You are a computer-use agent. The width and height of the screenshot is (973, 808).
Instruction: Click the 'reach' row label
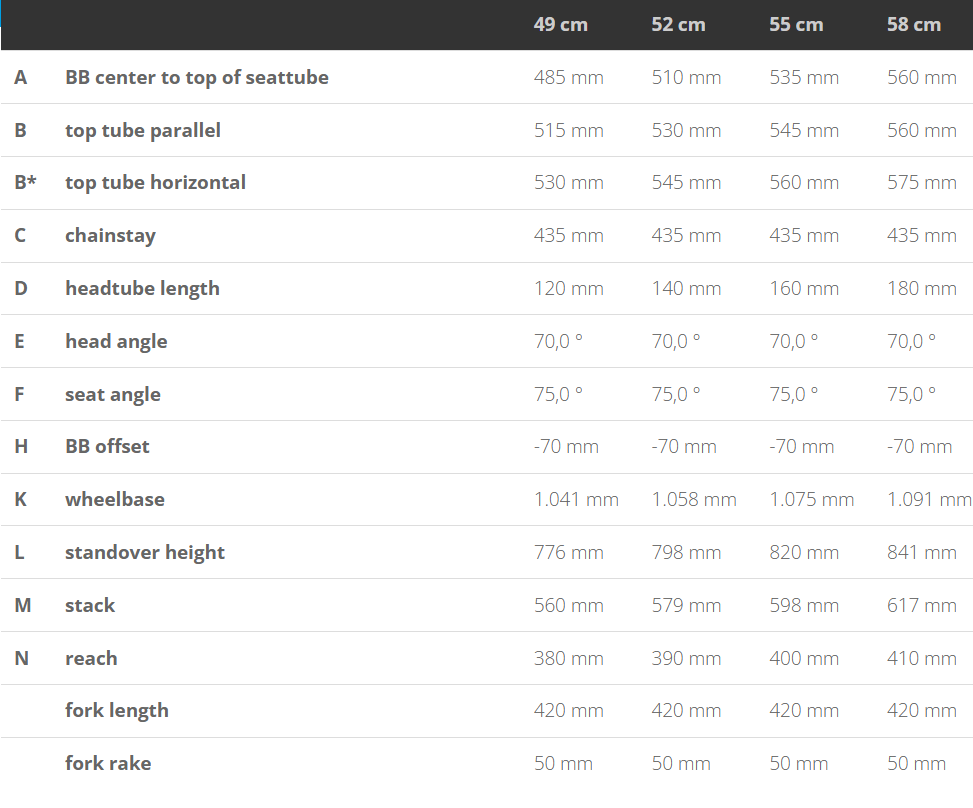click(91, 658)
